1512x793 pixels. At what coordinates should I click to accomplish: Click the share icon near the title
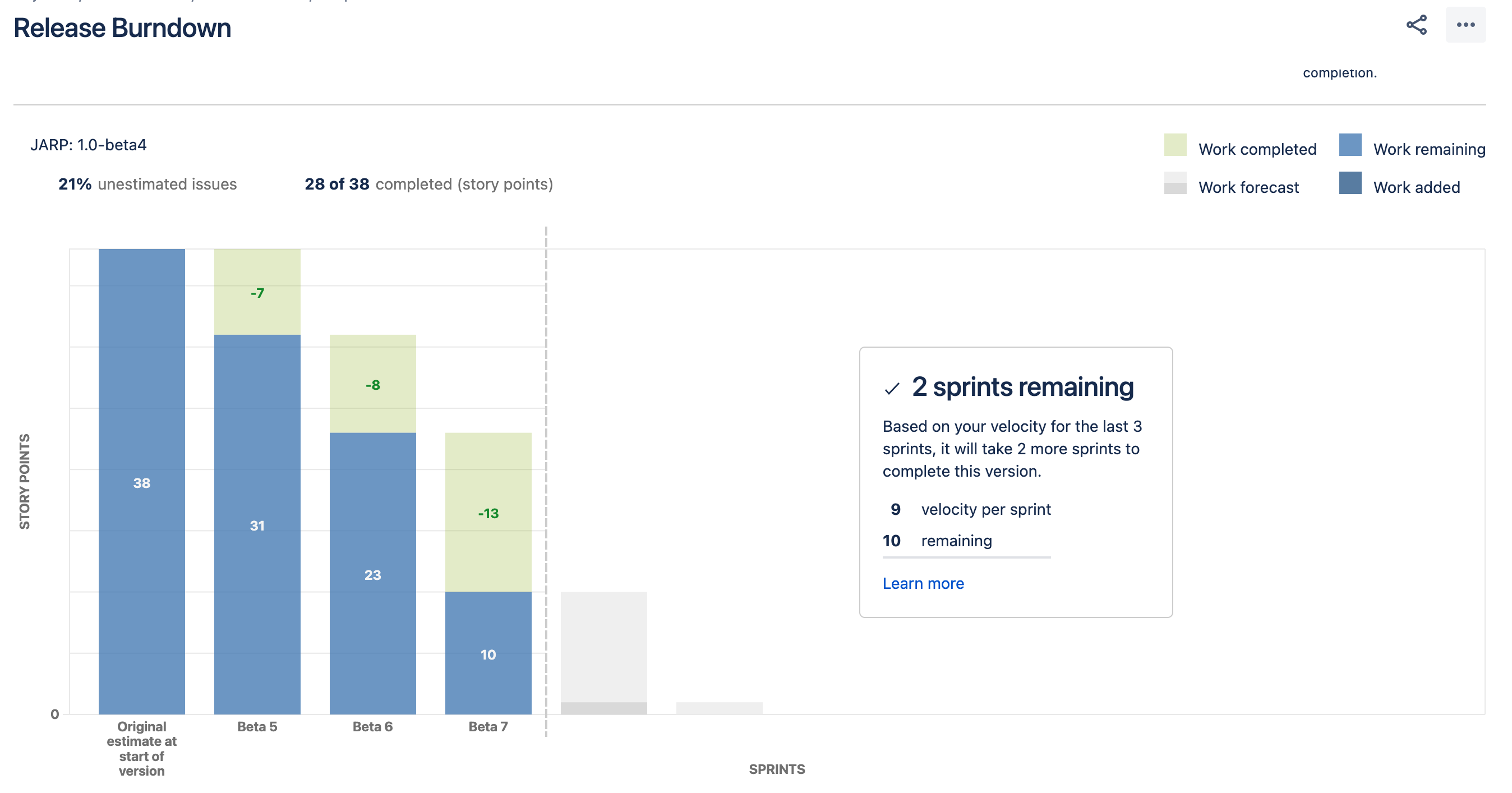[1416, 25]
